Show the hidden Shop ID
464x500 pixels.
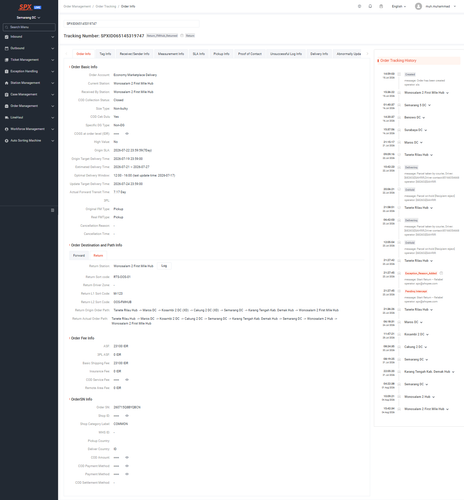[x=127, y=416]
